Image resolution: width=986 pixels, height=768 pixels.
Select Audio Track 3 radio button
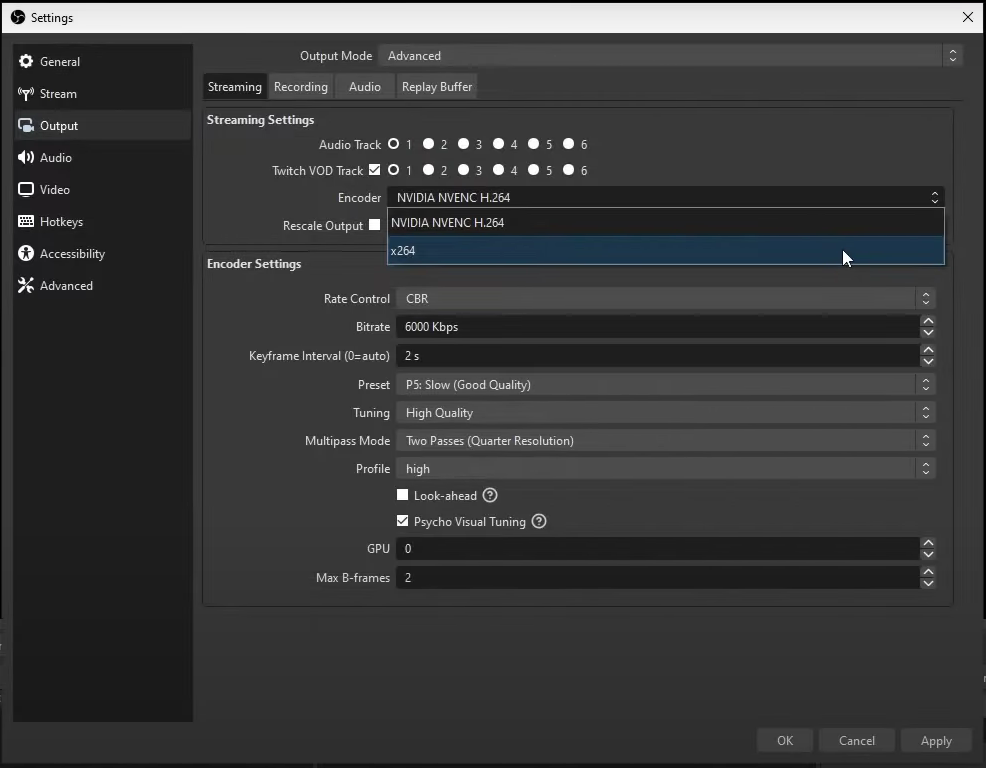[463, 144]
